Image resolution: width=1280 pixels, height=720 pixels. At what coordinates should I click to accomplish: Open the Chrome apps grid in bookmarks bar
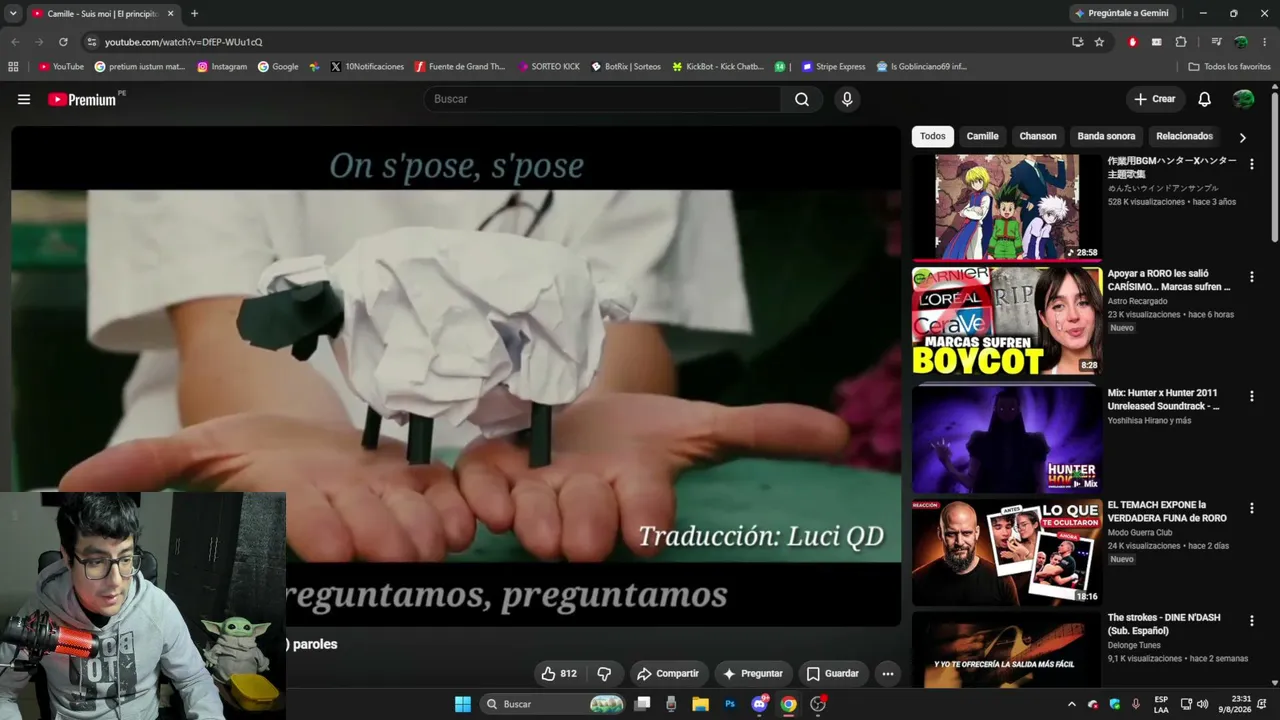(13, 67)
